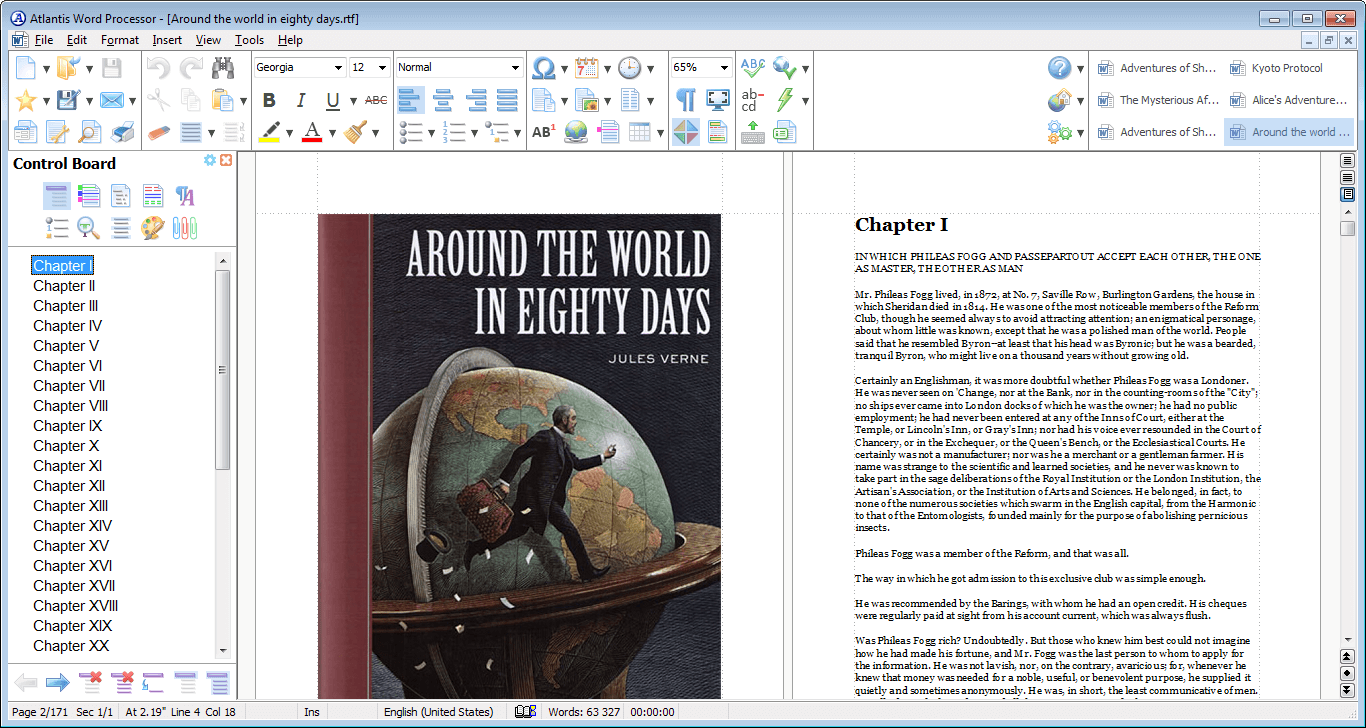
Task: Toggle the colored triangles view button
Action: tap(685, 132)
